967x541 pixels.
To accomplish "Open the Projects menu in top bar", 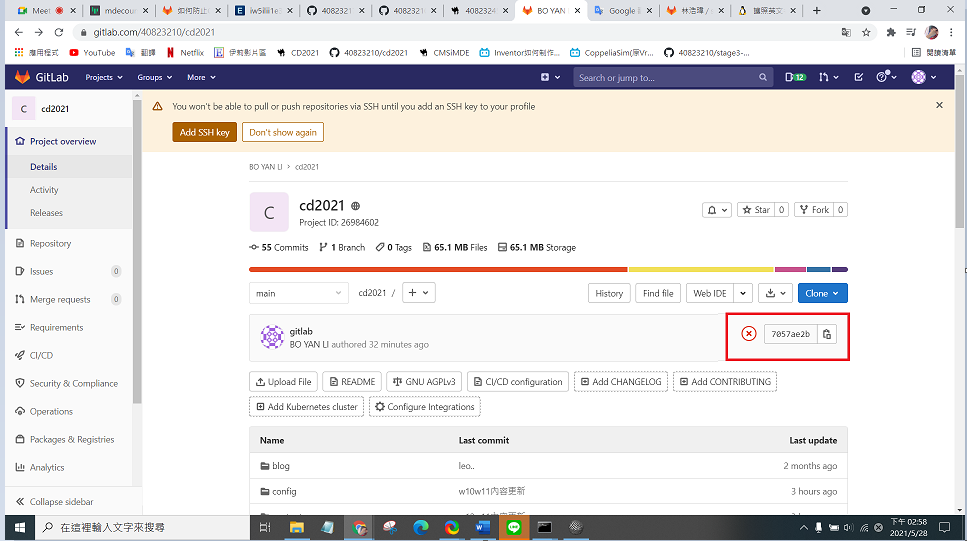I will pyautogui.click(x=104, y=77).
